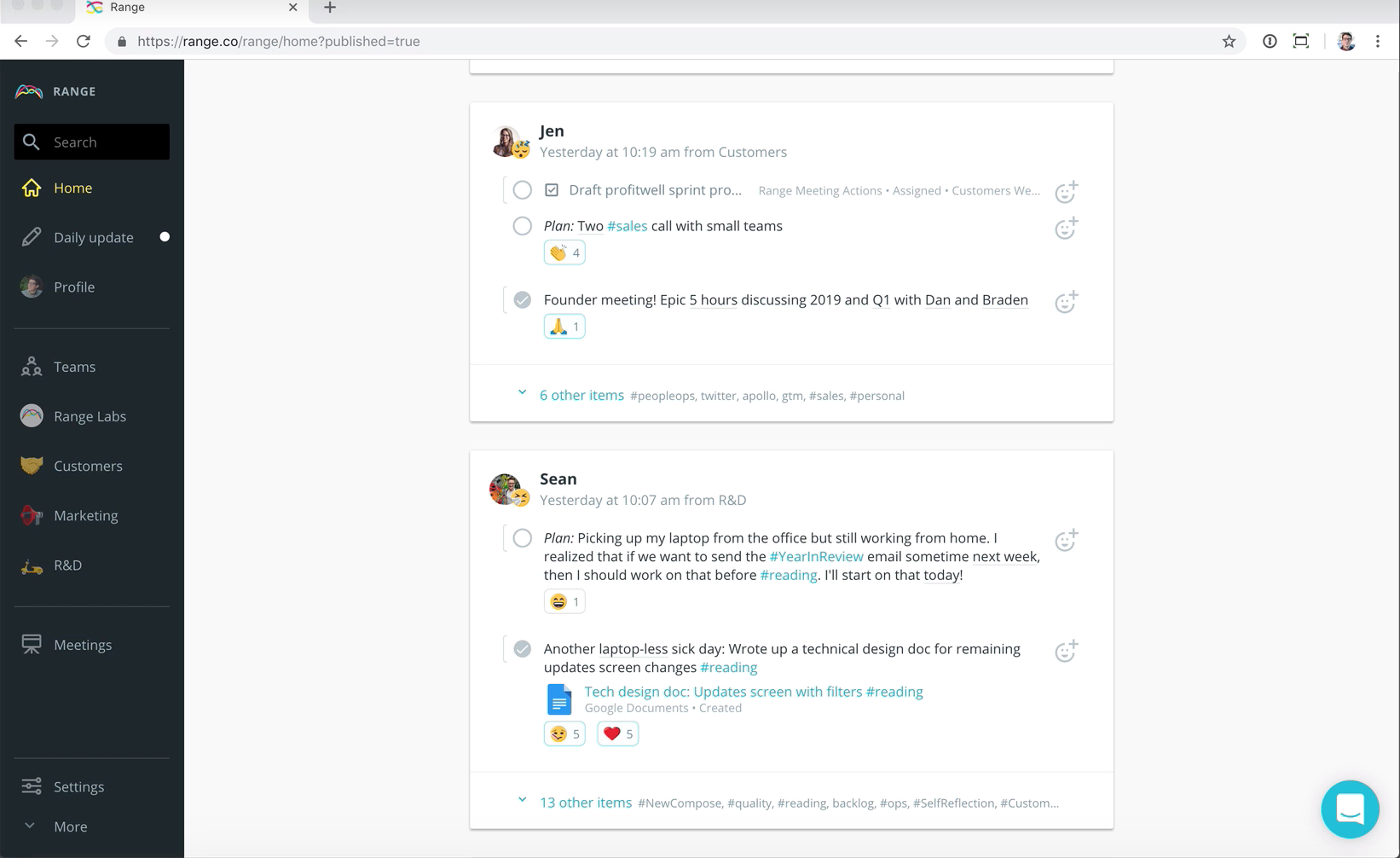Reload the page
Image resolution: width=1400 pixels, height=858 pixels.
(84, 41)
